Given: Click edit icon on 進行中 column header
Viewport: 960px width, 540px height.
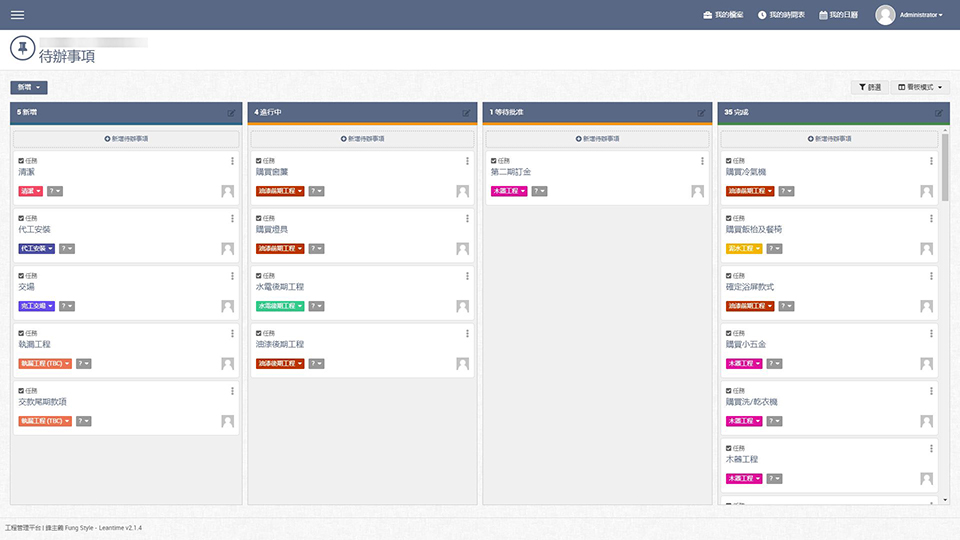Looking at the screenshot, I should click(466, 113).
